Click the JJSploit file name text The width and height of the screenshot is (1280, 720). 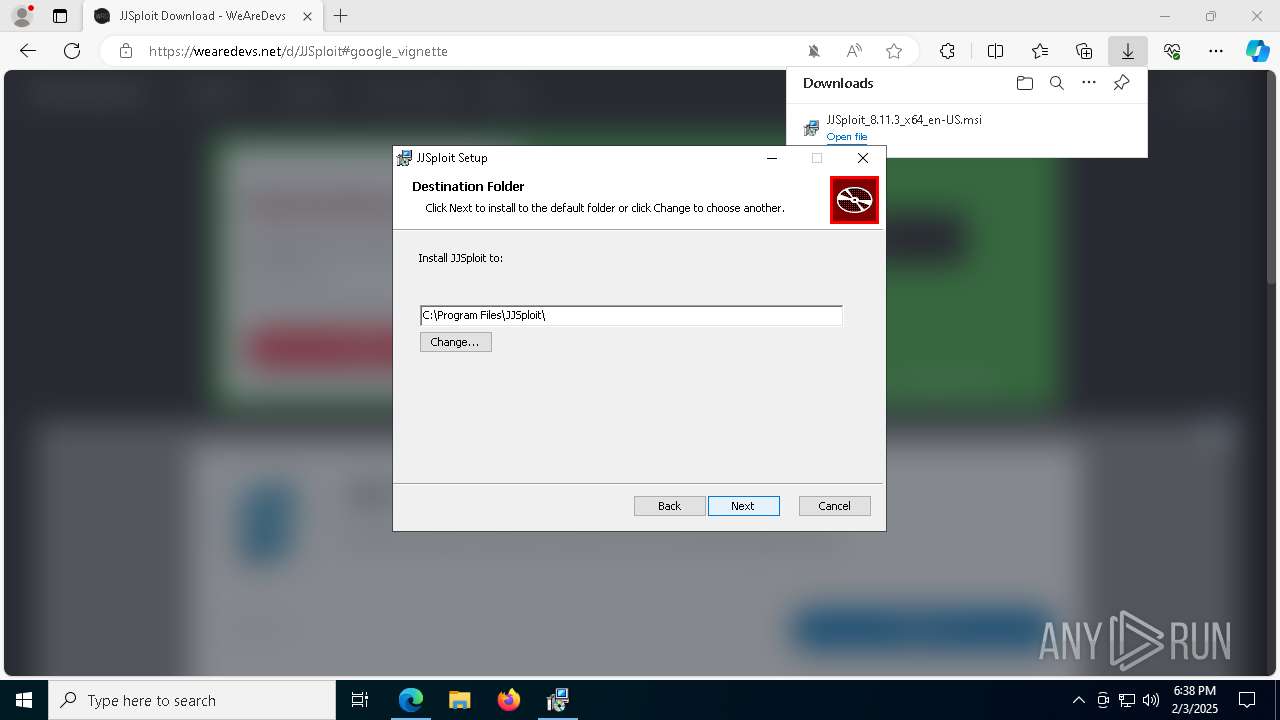tap(904, 120)
